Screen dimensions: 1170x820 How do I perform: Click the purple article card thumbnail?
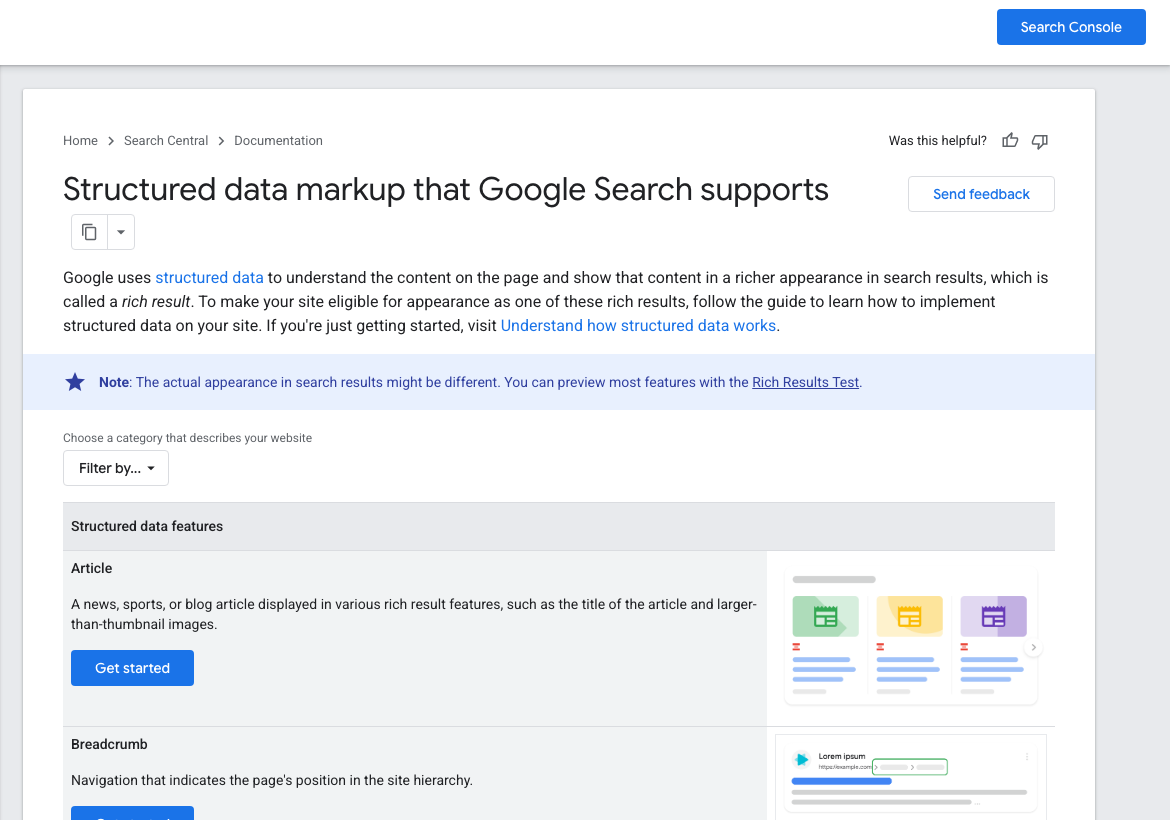[x=993, y=616]
